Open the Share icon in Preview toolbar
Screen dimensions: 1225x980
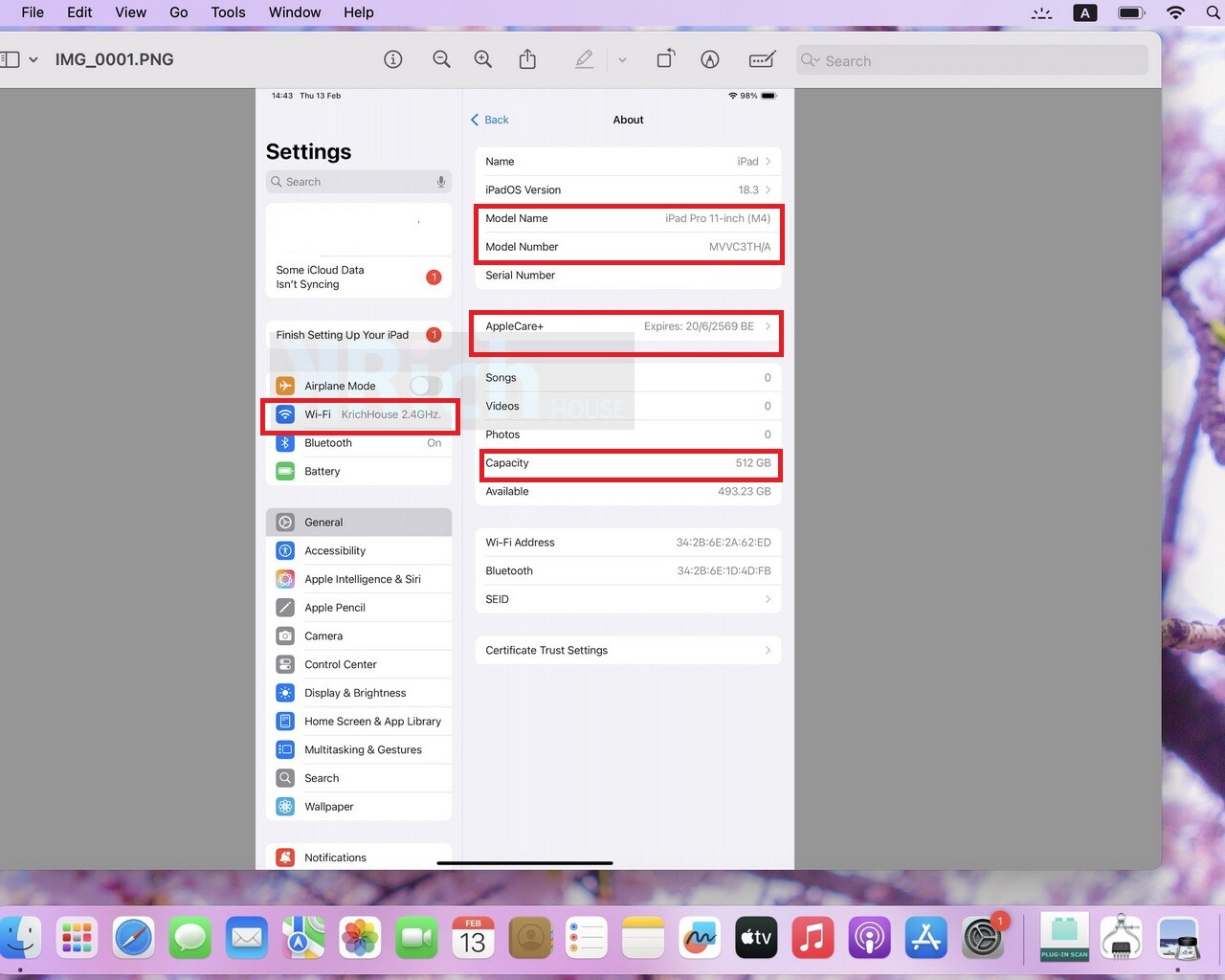[527, 59]
